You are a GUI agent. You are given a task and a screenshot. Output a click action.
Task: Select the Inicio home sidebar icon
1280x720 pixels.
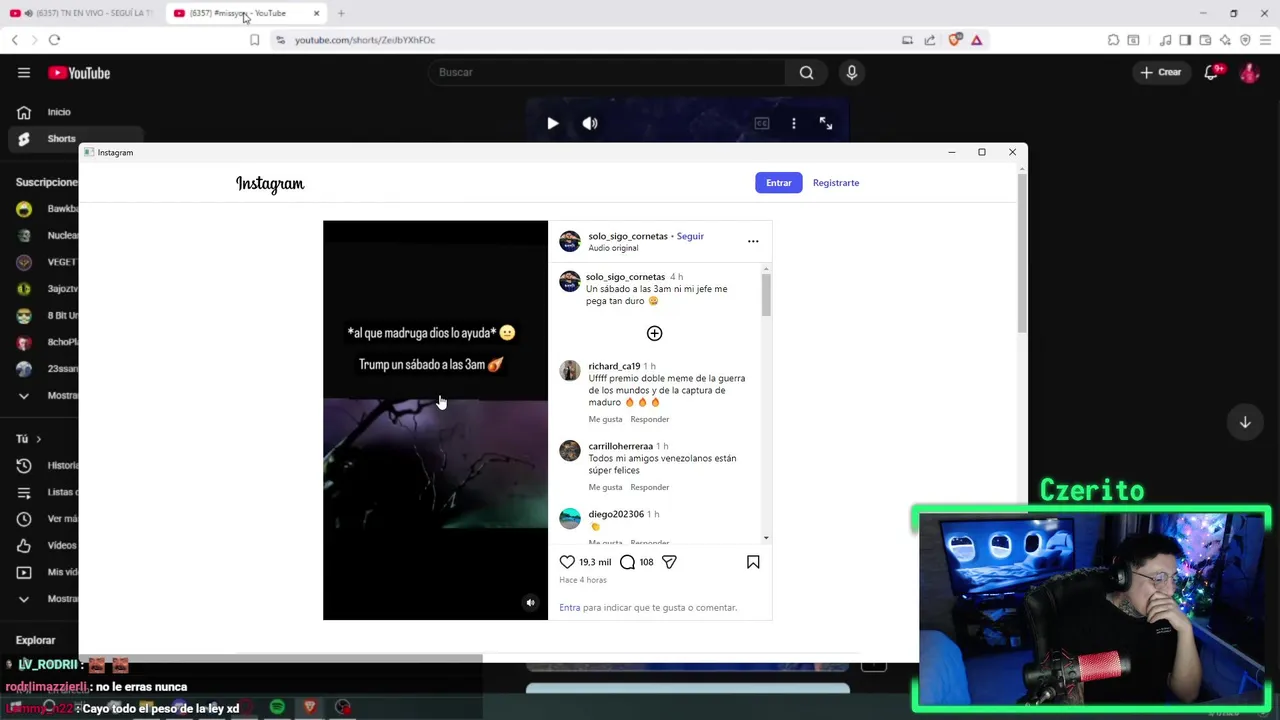coord(24,112)
